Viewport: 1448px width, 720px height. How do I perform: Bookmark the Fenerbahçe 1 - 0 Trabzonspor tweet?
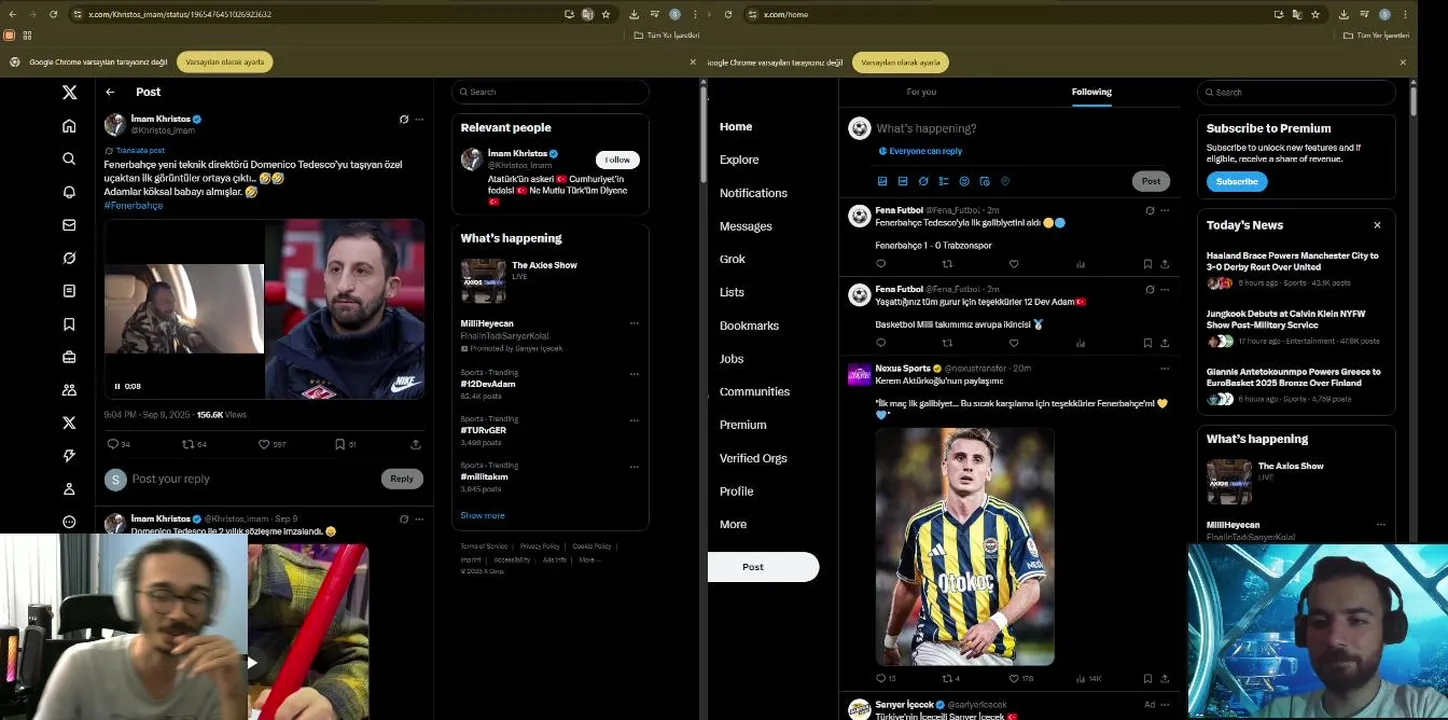coord(1147,264)
